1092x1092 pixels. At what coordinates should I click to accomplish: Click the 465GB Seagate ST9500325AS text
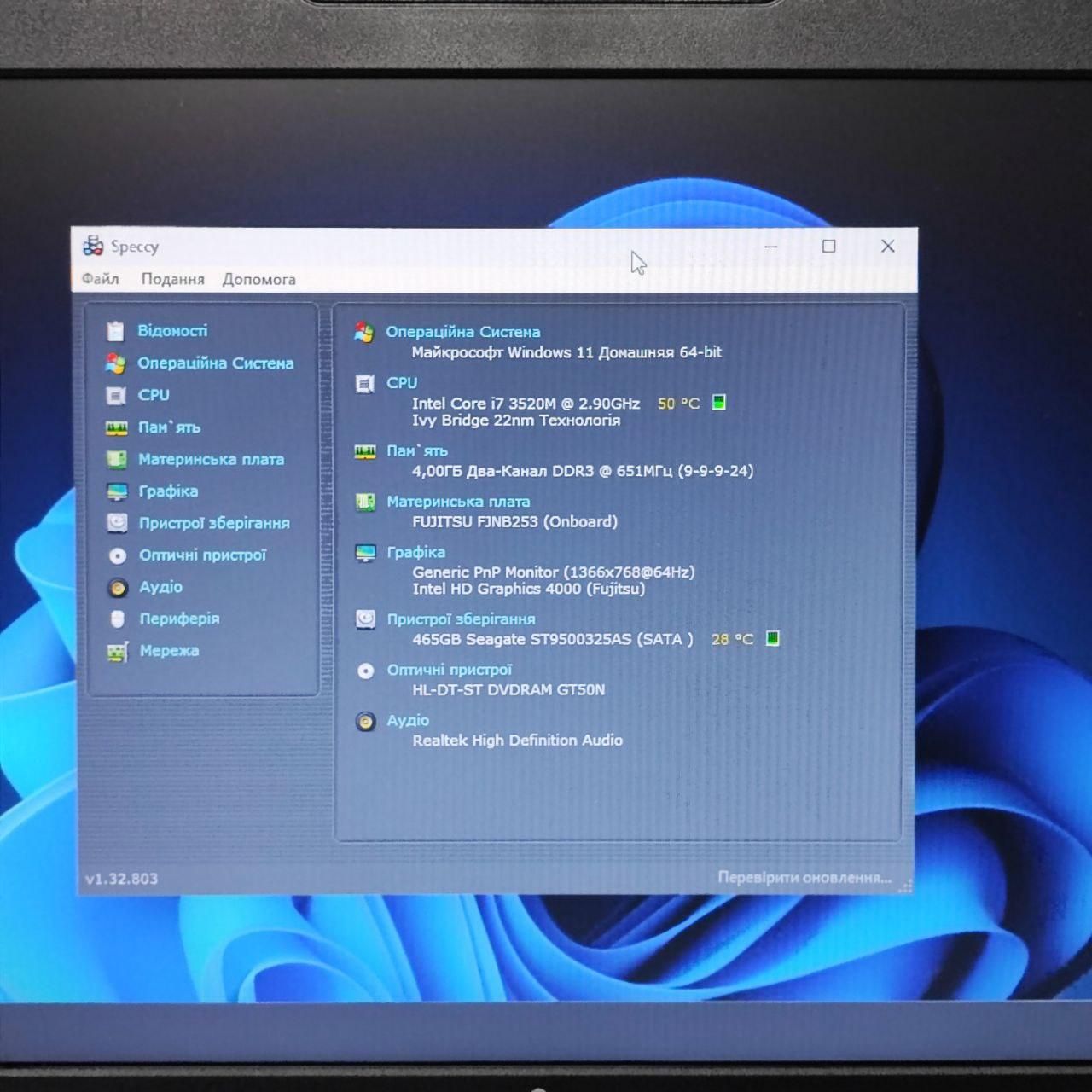pyautogui.click(x=553, y=639)
